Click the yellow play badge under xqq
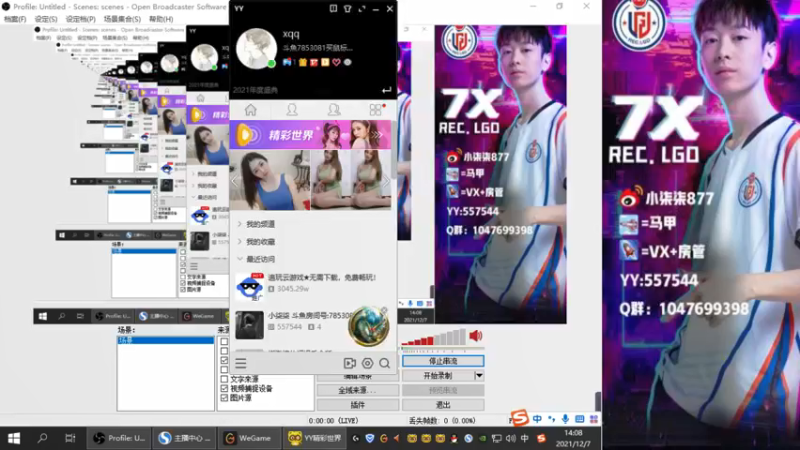The height and width of the screenshot is (450, 800). 325,62
